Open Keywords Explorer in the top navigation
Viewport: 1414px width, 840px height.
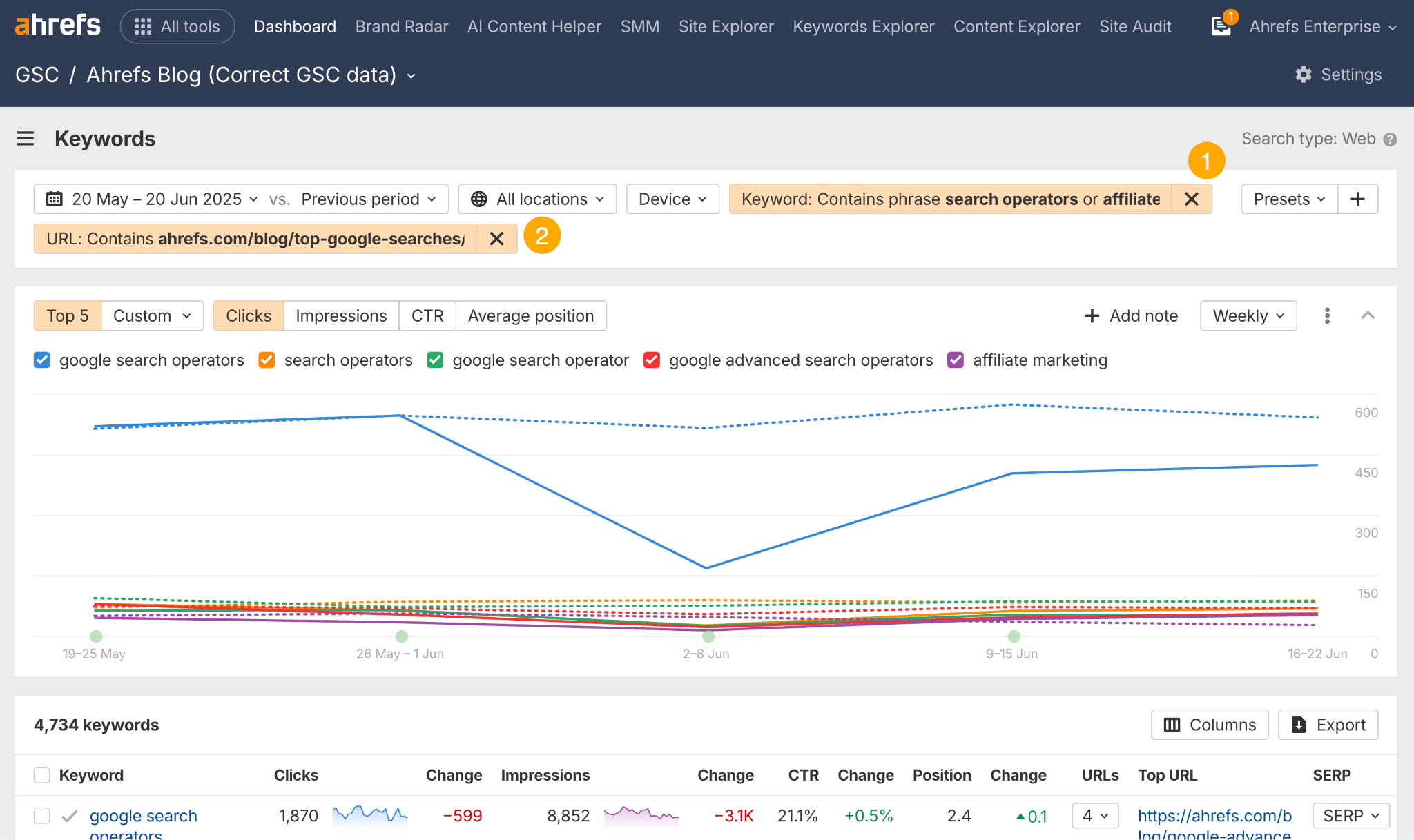863,26
